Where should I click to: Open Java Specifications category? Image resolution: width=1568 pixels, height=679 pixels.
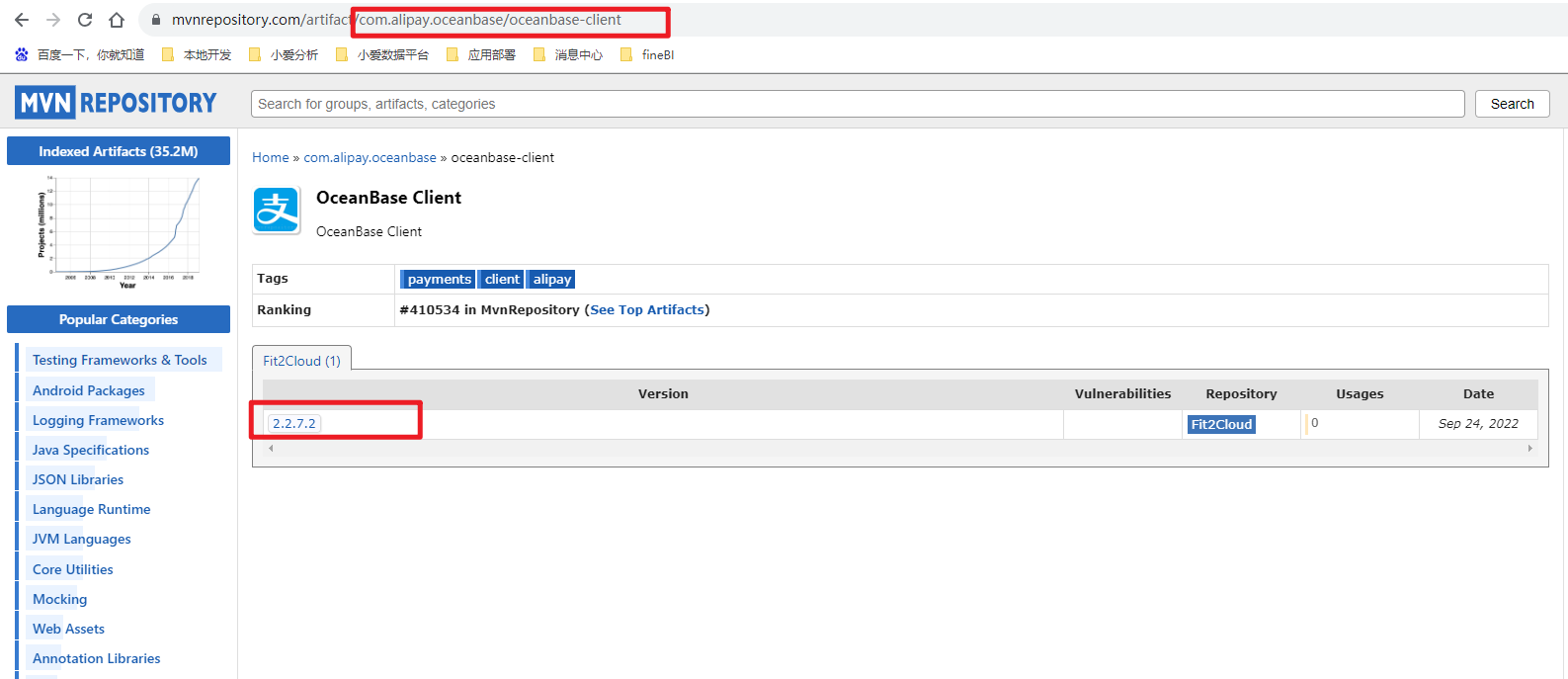coord(91,450)
